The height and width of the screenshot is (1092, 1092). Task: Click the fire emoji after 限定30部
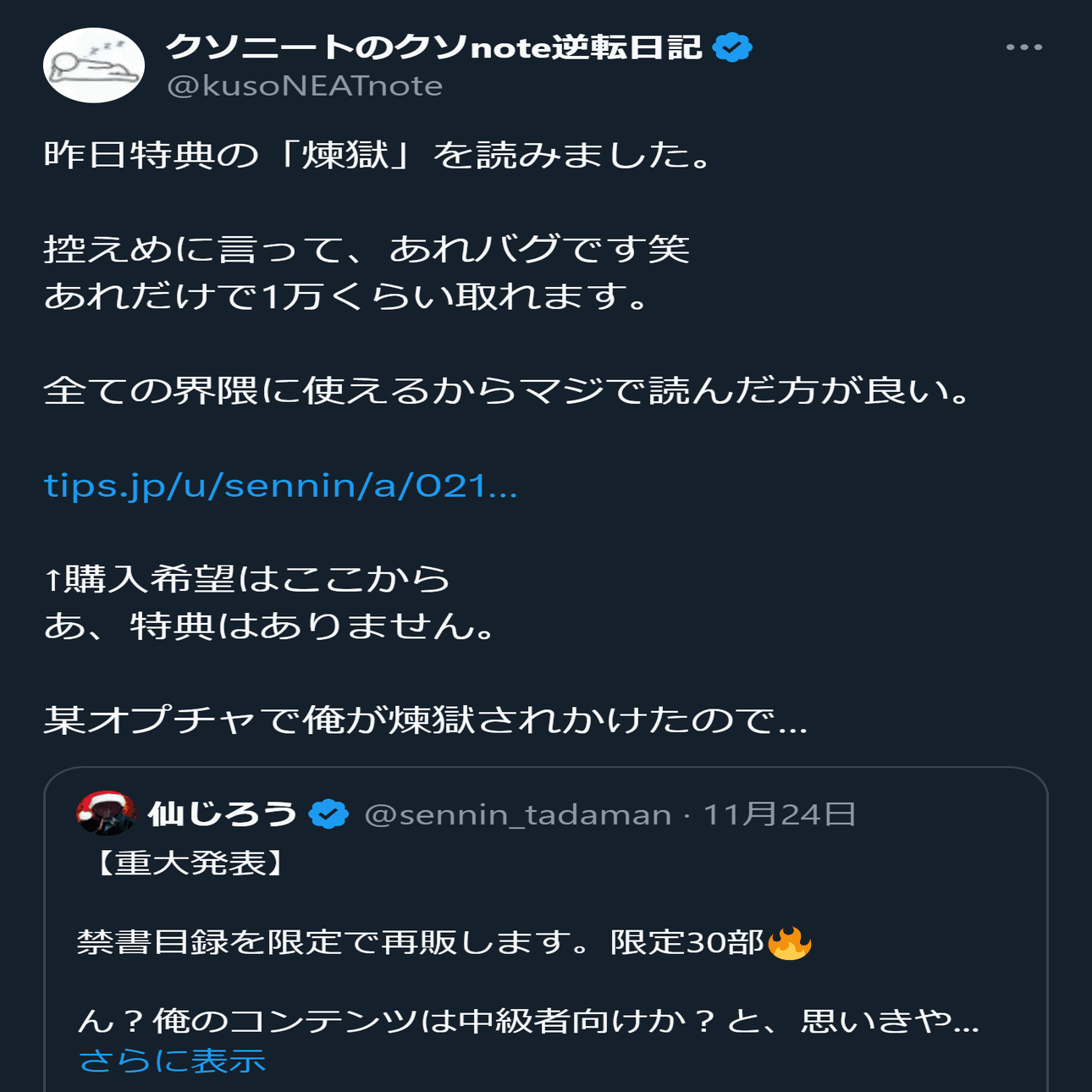(789, 942)
